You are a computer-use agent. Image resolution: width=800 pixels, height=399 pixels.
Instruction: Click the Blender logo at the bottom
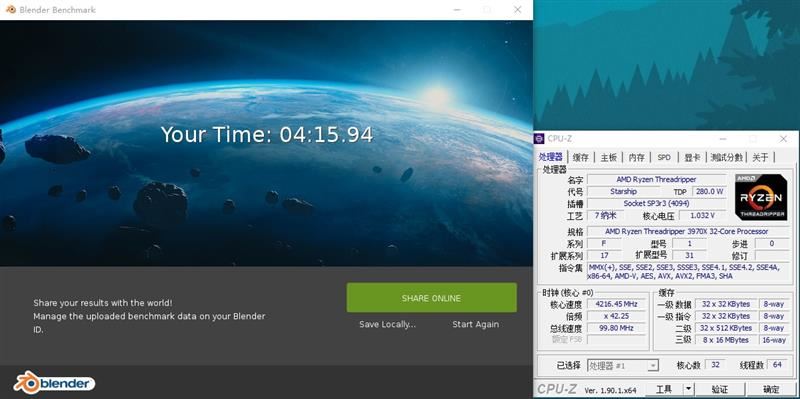click(54, 383)
